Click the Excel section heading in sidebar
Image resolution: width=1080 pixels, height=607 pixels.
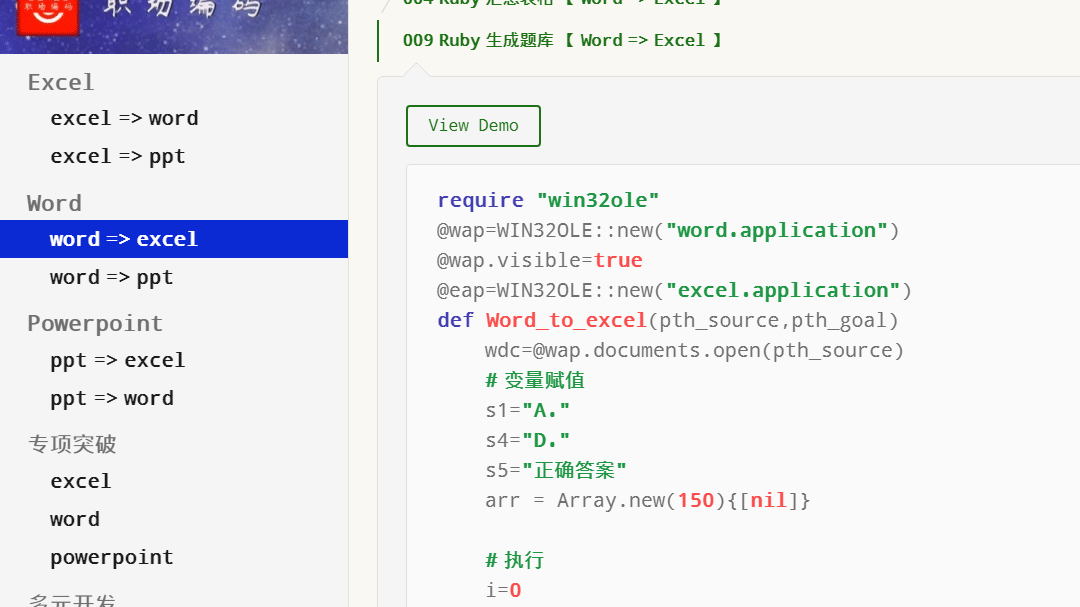(x=61, y=83)
